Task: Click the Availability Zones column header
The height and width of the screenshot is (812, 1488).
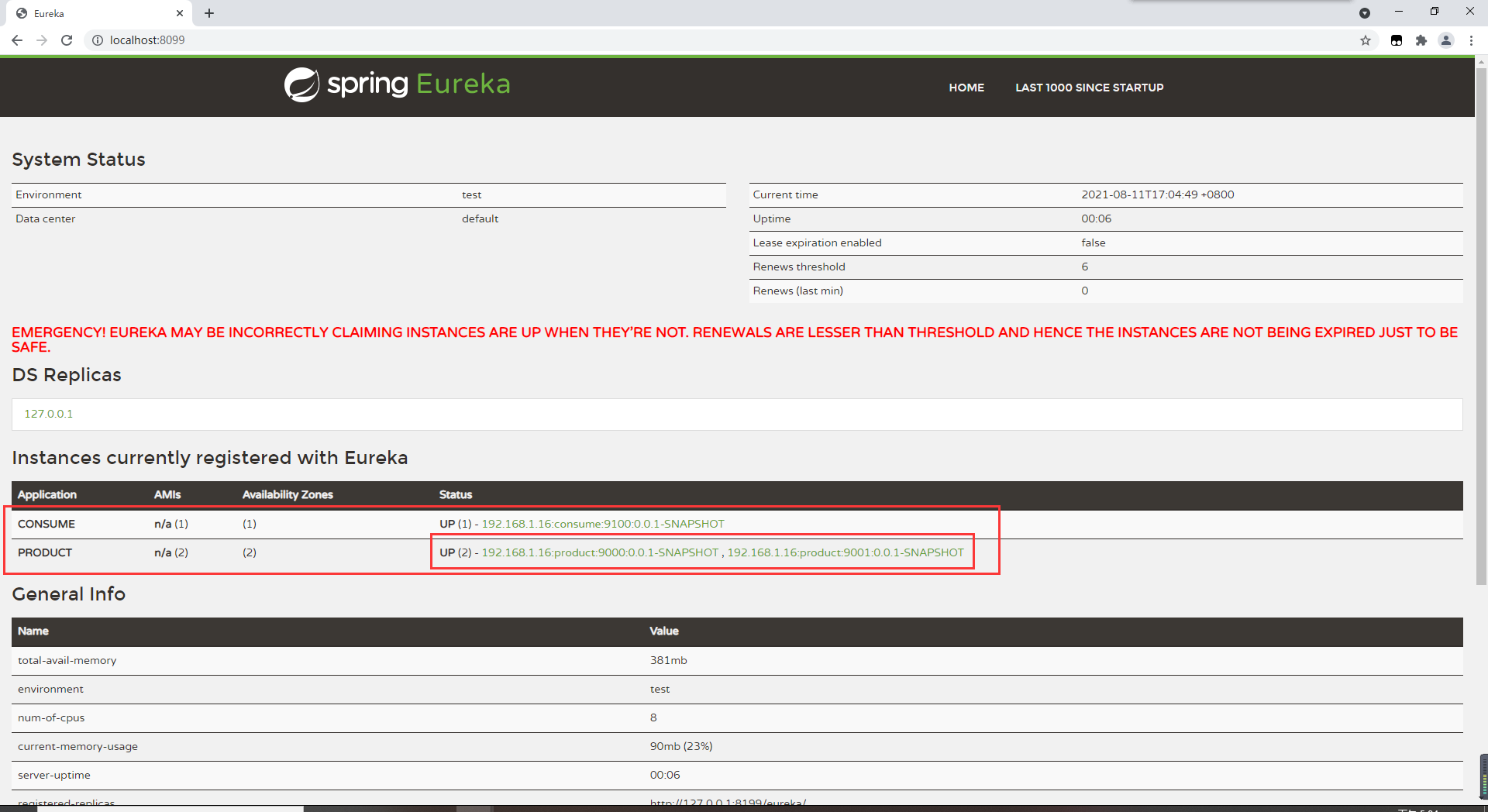Action: pyautogui.click(x=288, y=494)
